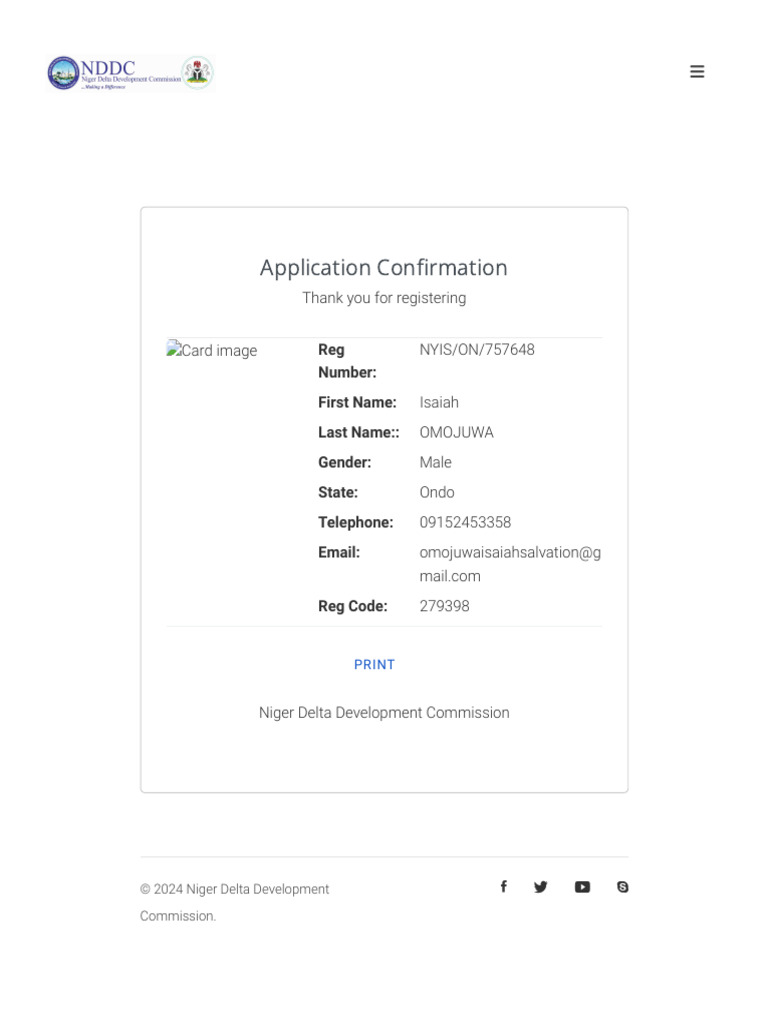The width and height of the screenshot is (768, 1024).
Task: Click the 2024 copyright notice
Action: point(234,903)
